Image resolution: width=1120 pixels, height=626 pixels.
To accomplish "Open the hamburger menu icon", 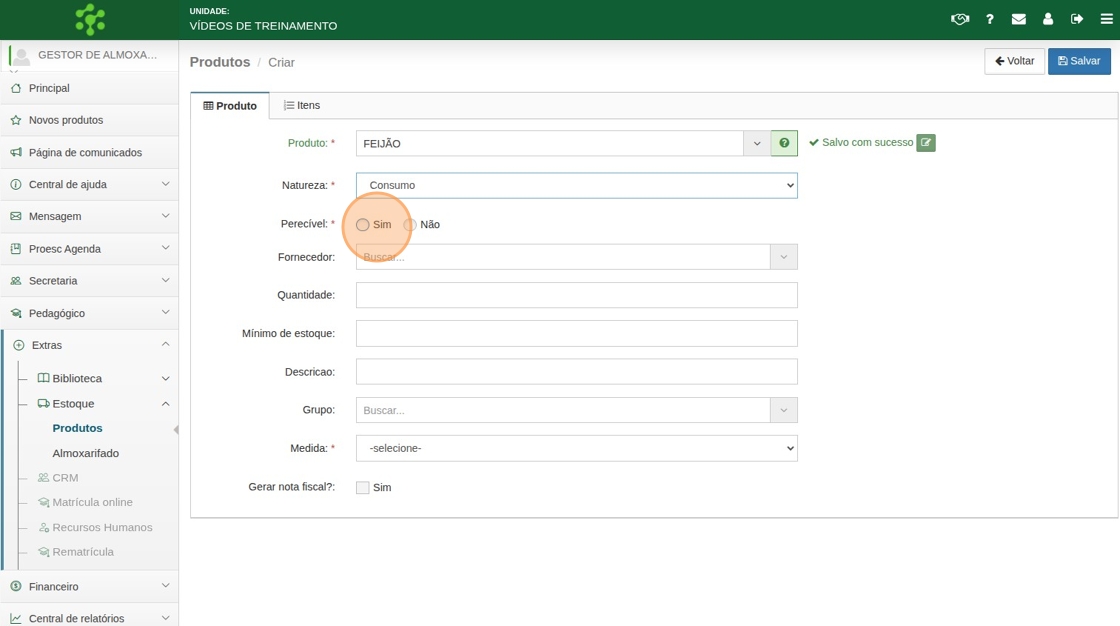I will coord(1106,19).
